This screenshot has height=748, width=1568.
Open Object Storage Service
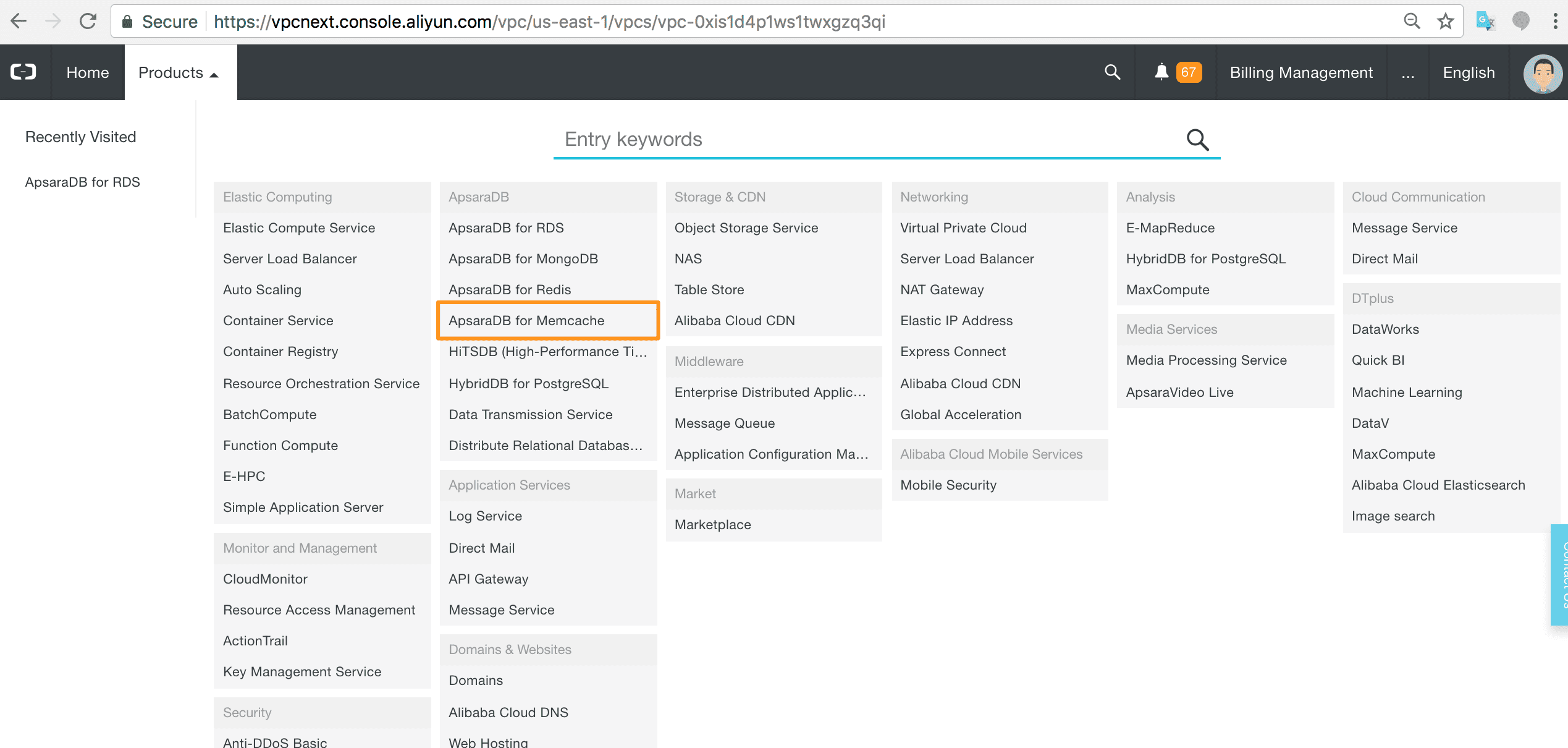746,227
